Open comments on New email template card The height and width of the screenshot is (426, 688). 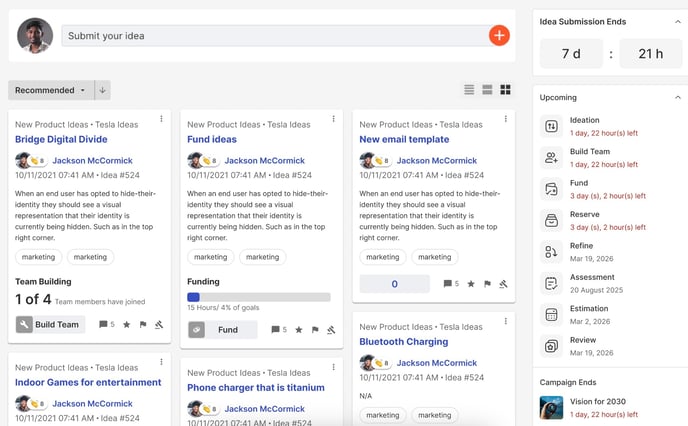[x=451, y=284]
